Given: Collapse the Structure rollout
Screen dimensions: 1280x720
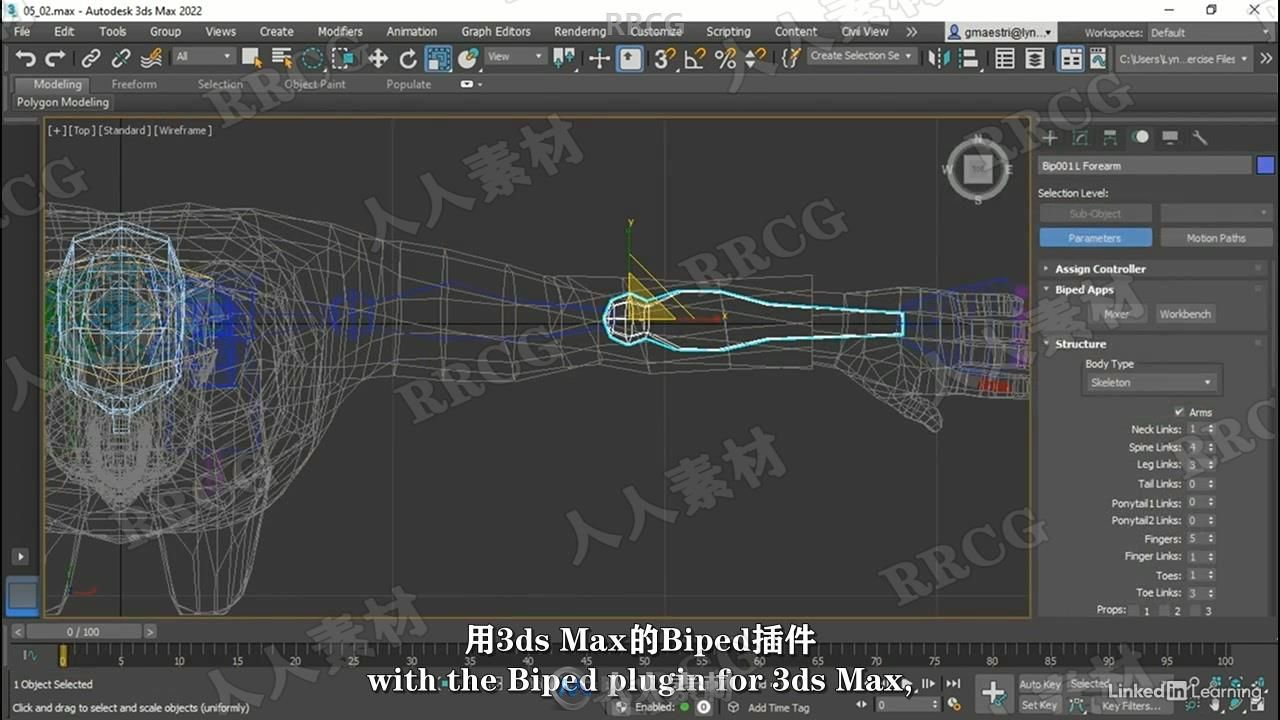Looking at the screenshot, I should click(x=1080, y=344).
